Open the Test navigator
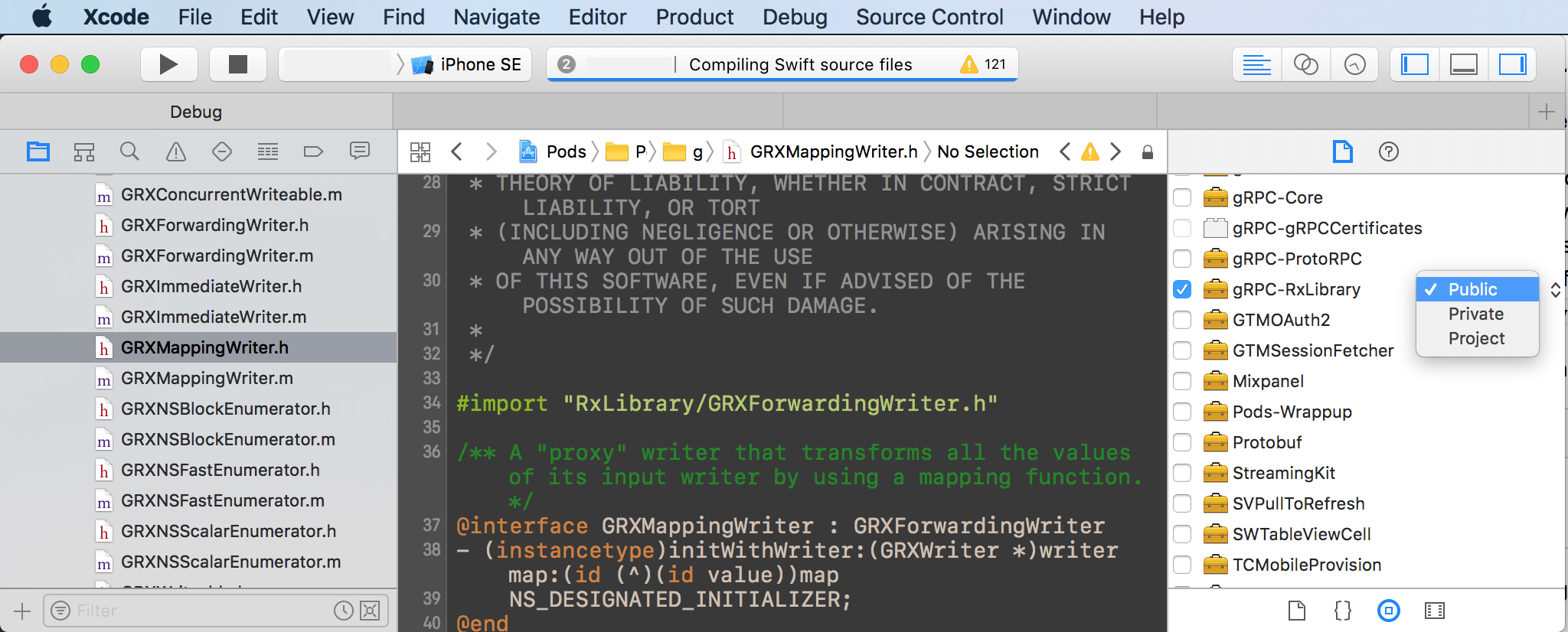1568x632 pixels. [x=222, y=151]
